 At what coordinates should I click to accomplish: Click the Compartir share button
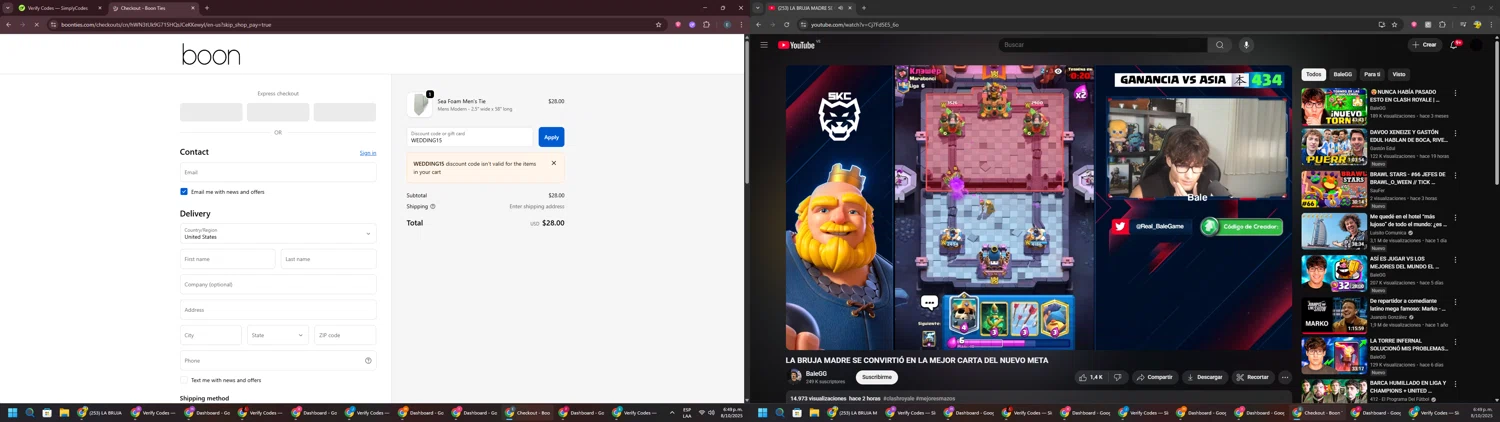tap(1154, 377)
